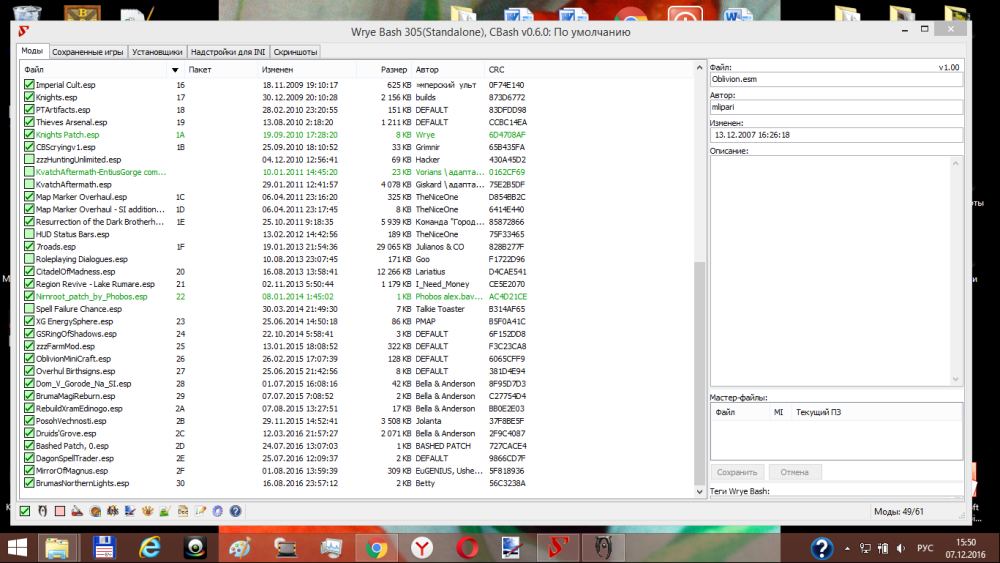Click inside the Описание text area
Image resolution: width=1000 pixels, height=563 pixels.
click(830, 271)
